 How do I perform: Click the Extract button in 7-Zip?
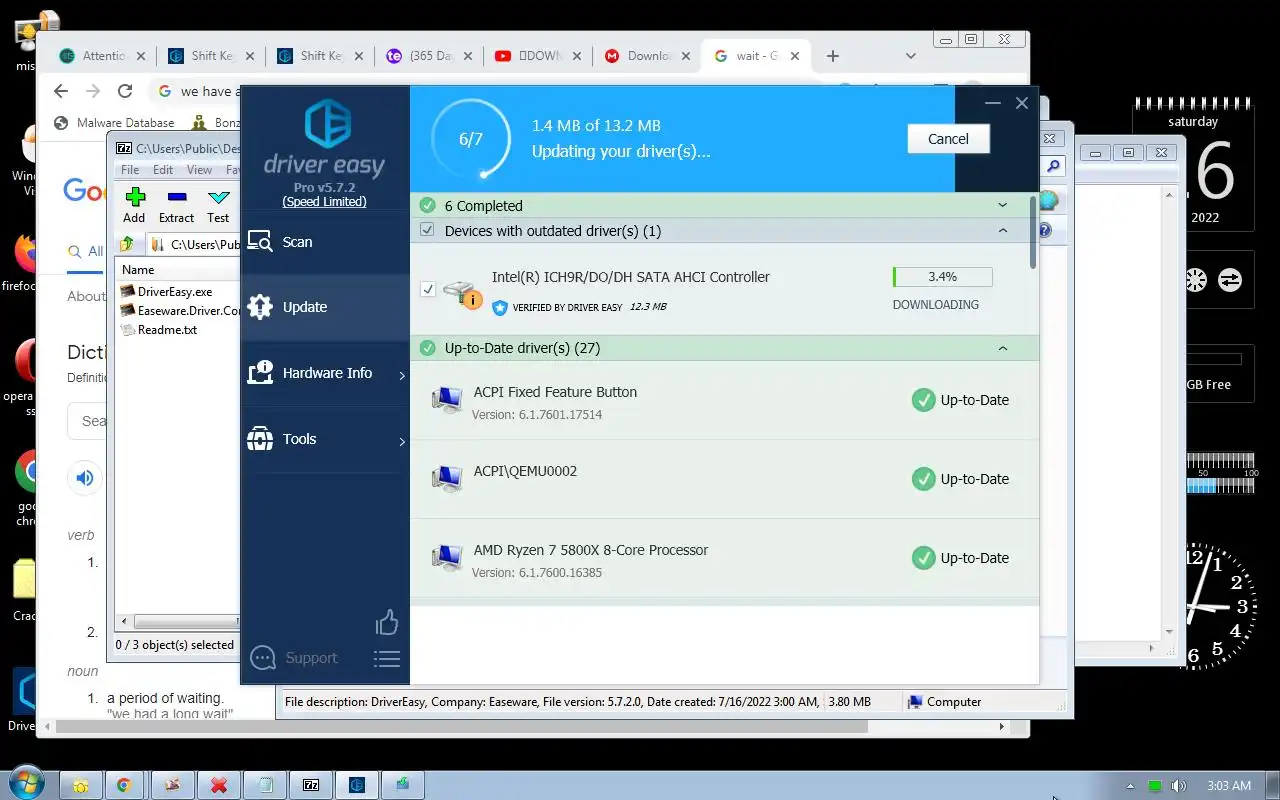click(x=176, y=205)
